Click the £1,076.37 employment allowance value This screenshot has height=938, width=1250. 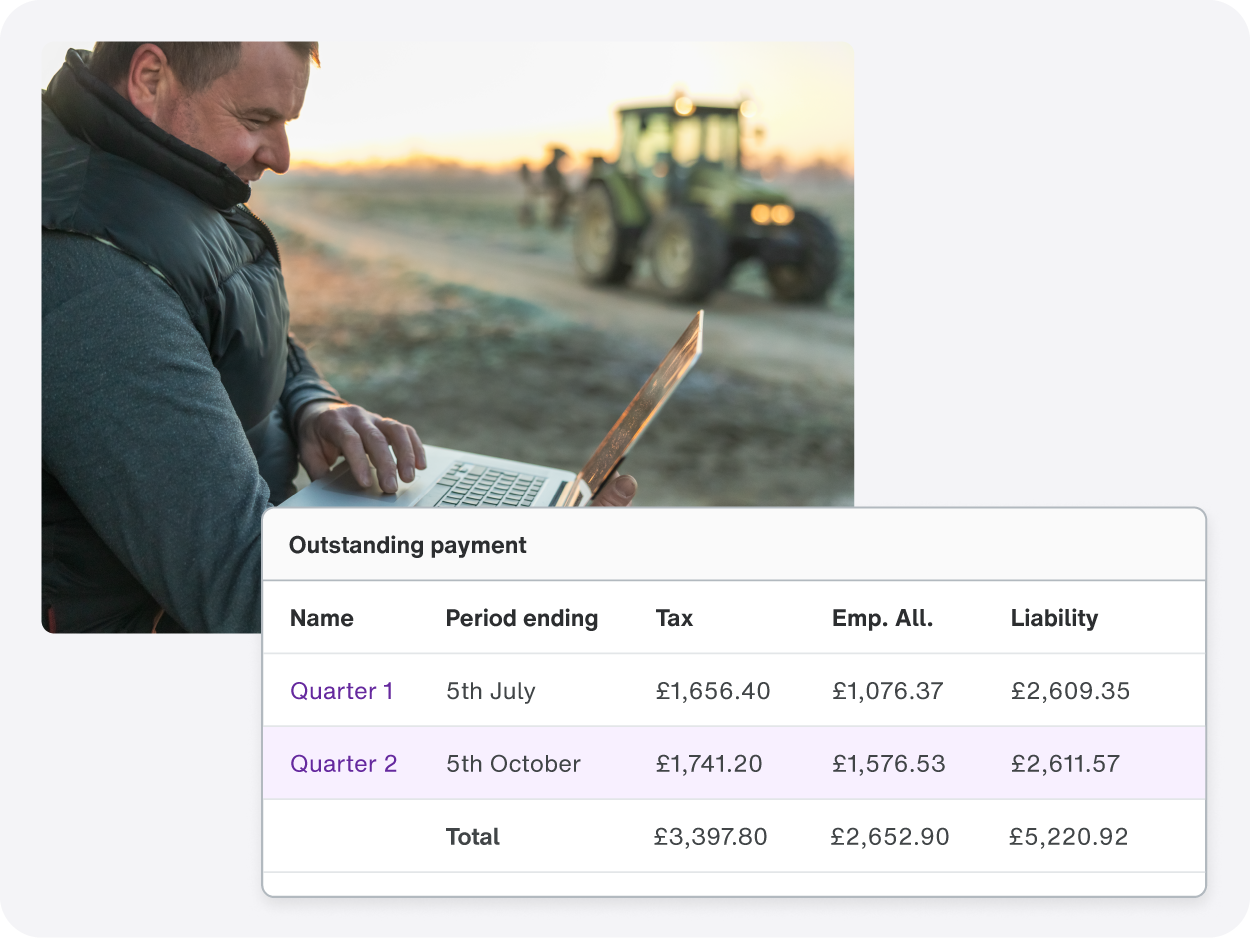(888, 691)
